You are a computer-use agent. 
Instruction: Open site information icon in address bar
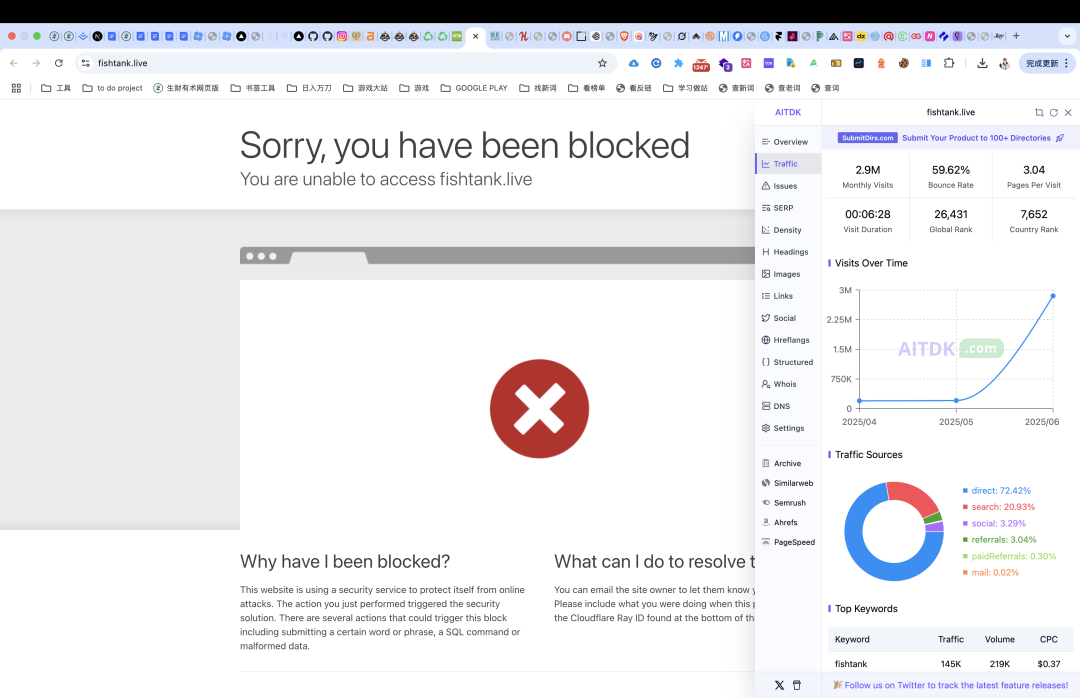click(85, 63)
